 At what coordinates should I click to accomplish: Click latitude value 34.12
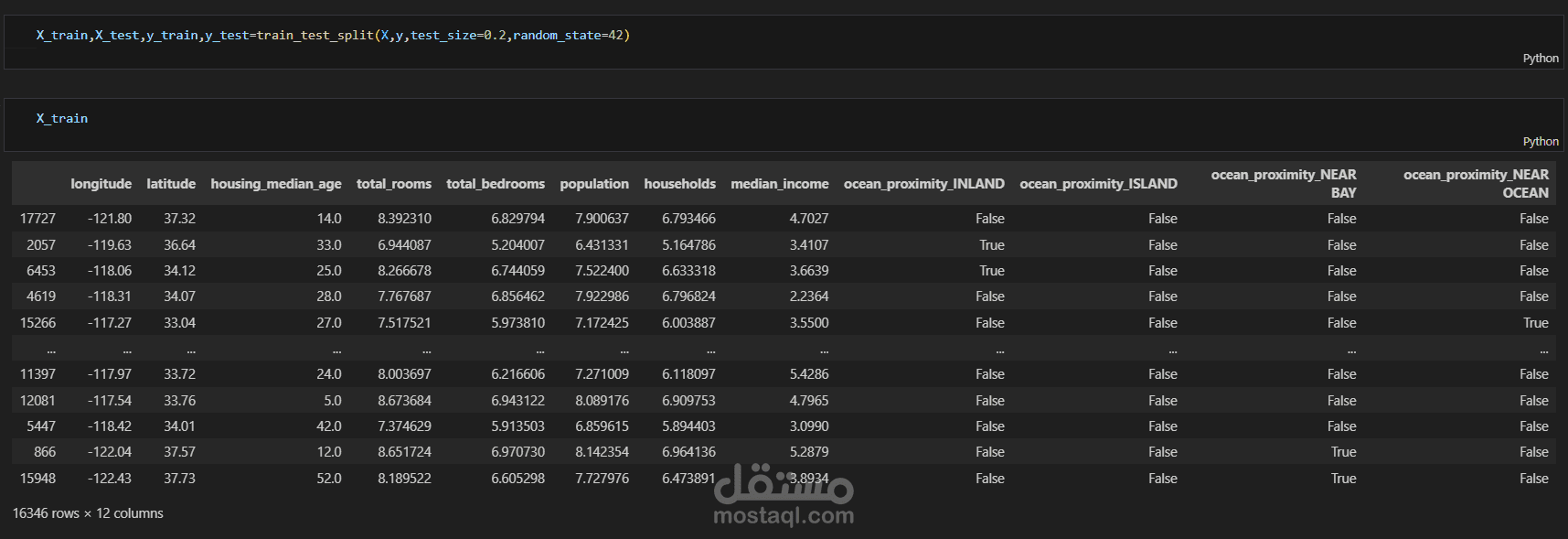point(179,271)
